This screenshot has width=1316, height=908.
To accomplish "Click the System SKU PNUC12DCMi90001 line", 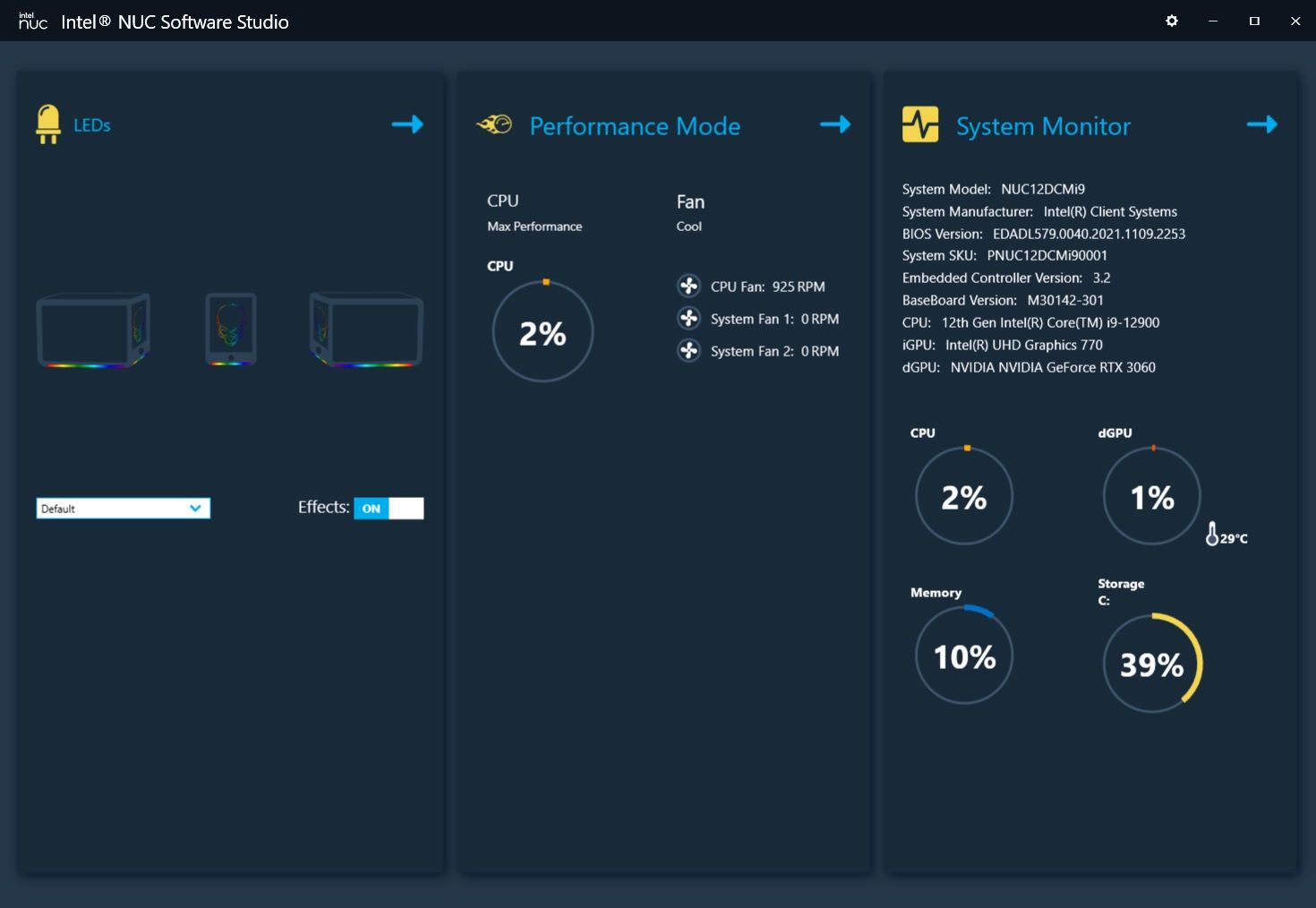I will click(x=1004, y=255).
